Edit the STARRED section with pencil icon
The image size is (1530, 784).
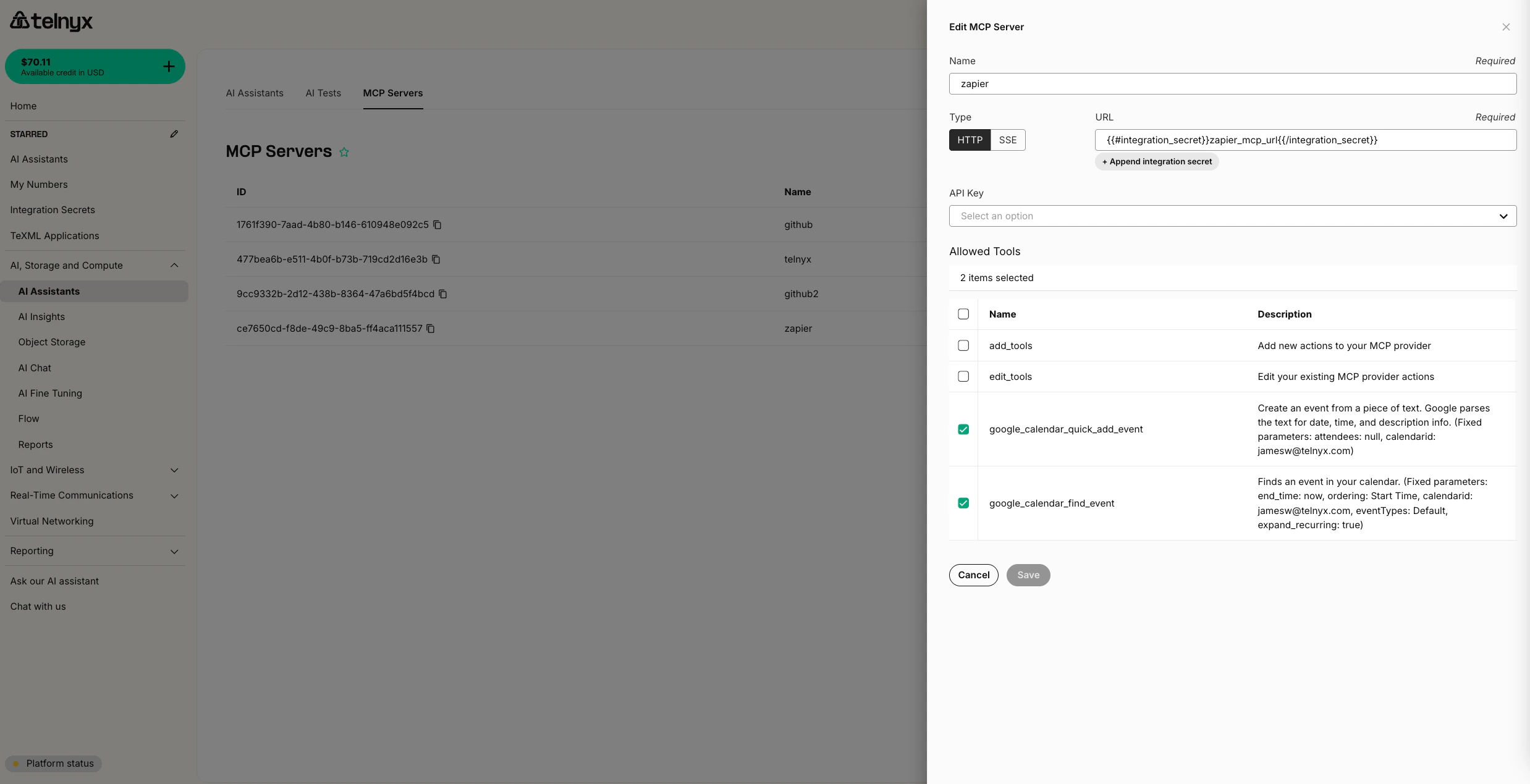(x=175, y=133)
